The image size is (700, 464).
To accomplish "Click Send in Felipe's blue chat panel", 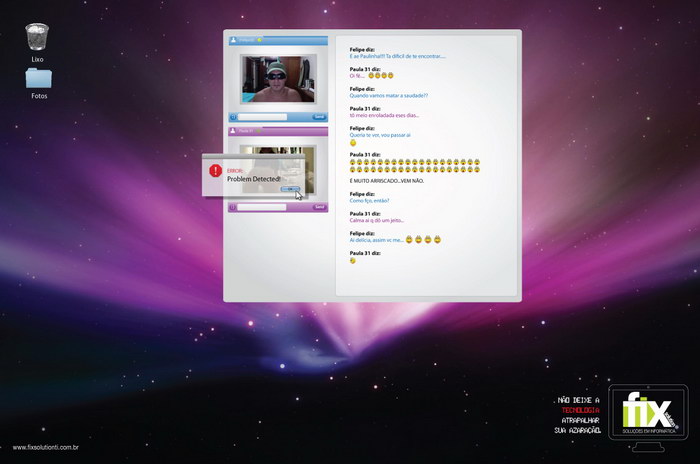I will coord(319,117).
